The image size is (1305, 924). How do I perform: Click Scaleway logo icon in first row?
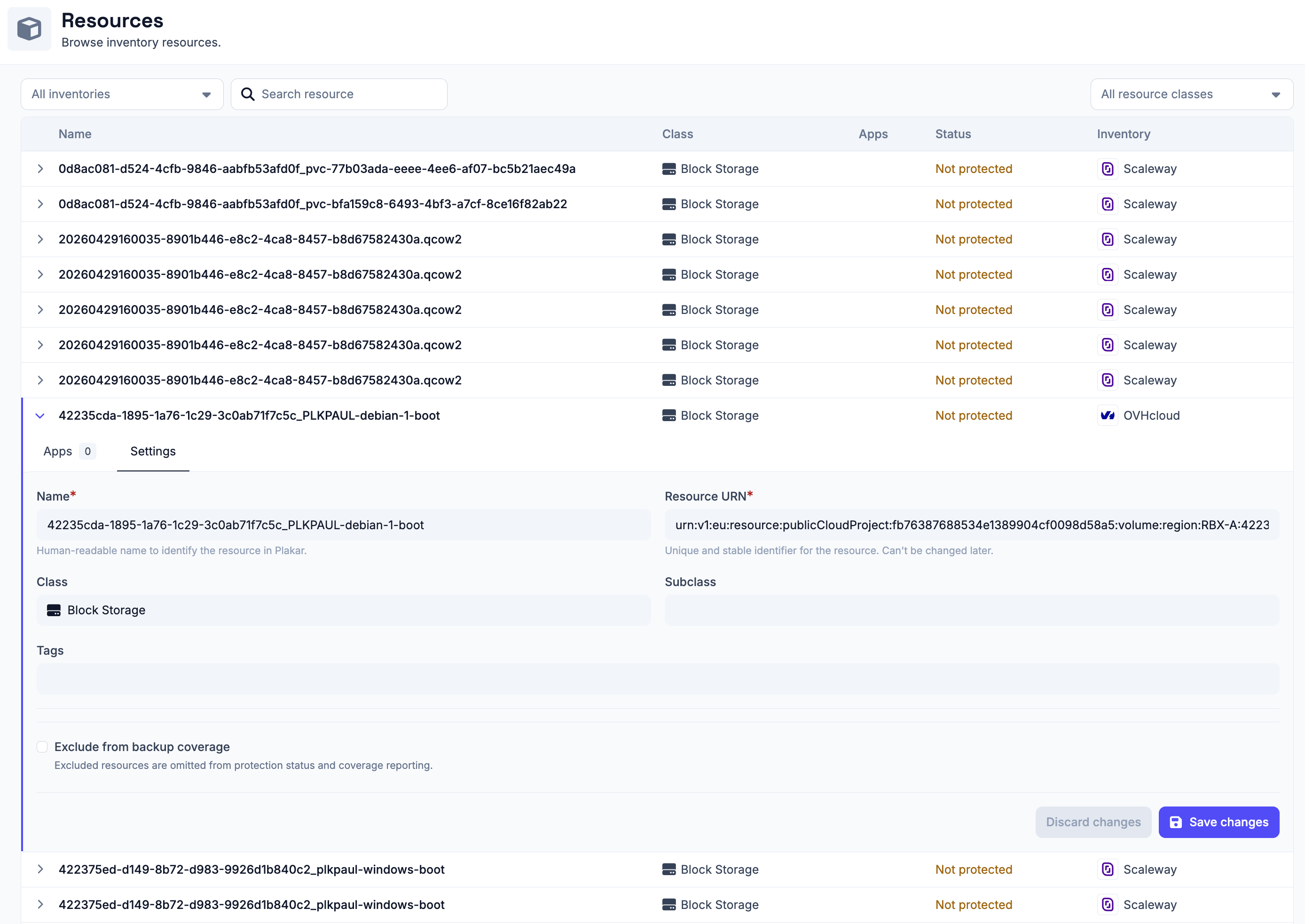click(x=1108, y=169)
